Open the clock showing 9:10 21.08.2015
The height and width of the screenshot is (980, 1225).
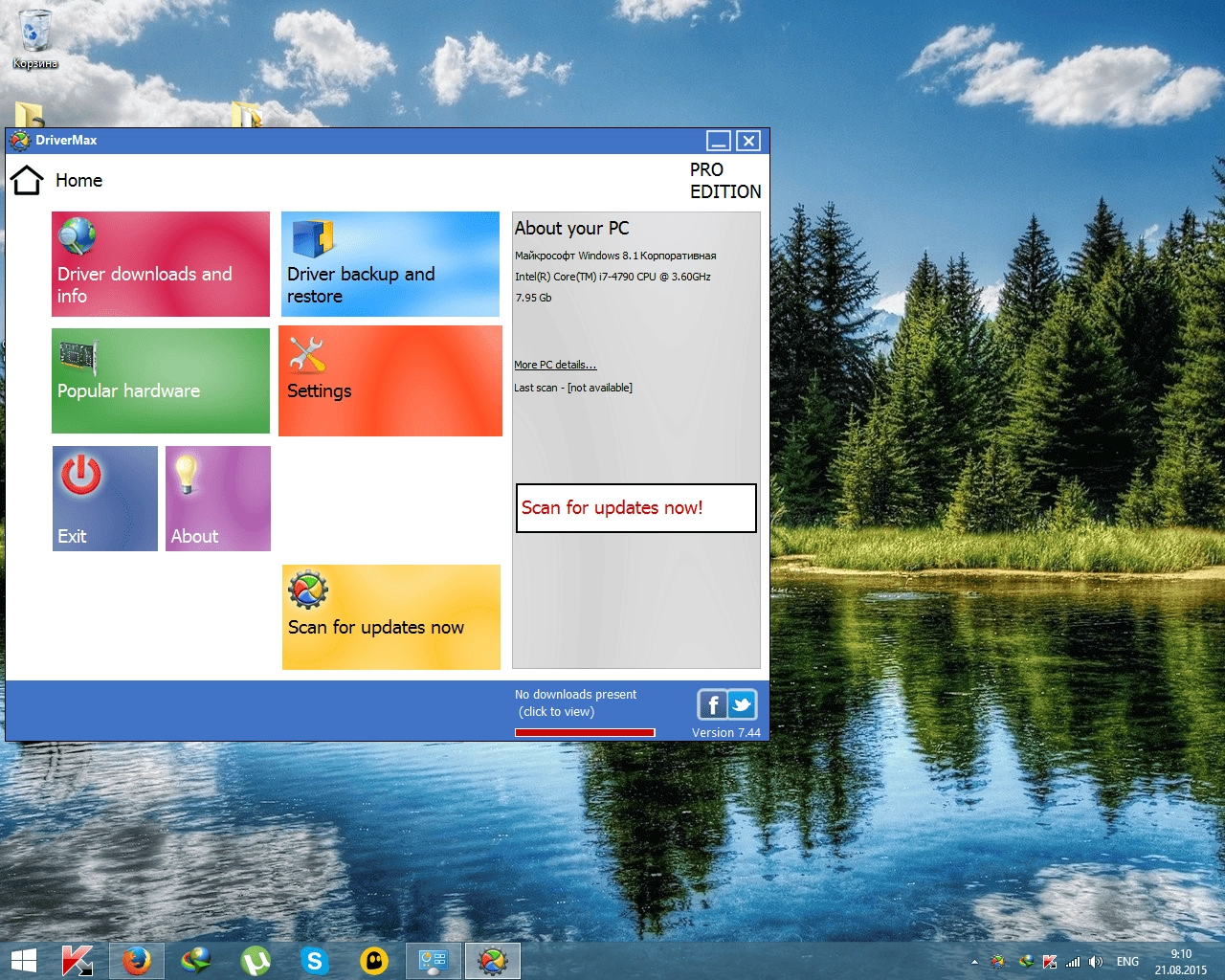[x=1181, y=962]
